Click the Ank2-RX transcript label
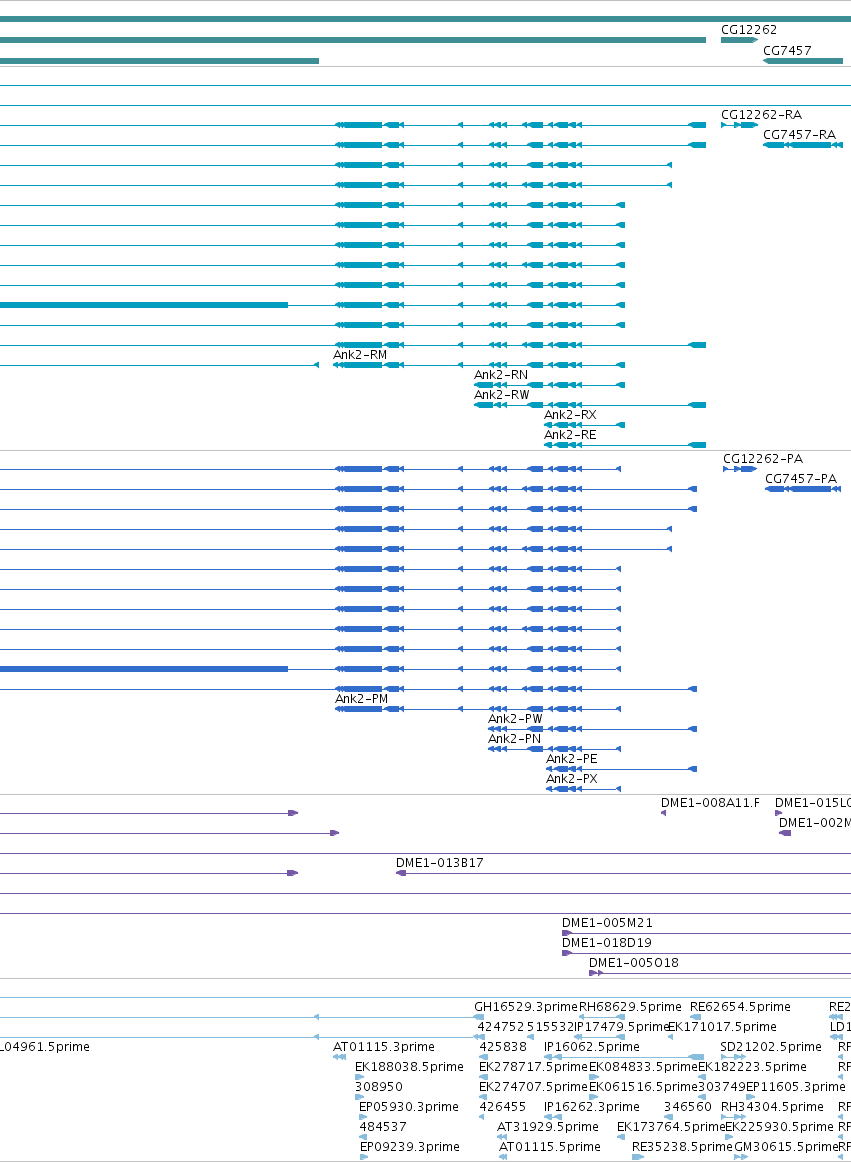The height and width of the screenshot is (1162, 851). (x=570, y=415)
